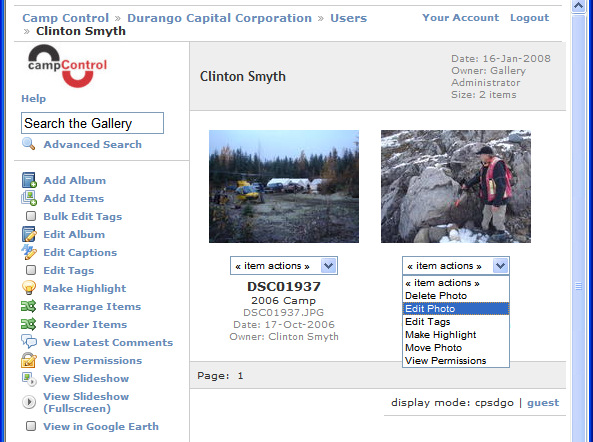593x442 pixels.
Task: Click the Add Album link text
Action: coord(75,180)
